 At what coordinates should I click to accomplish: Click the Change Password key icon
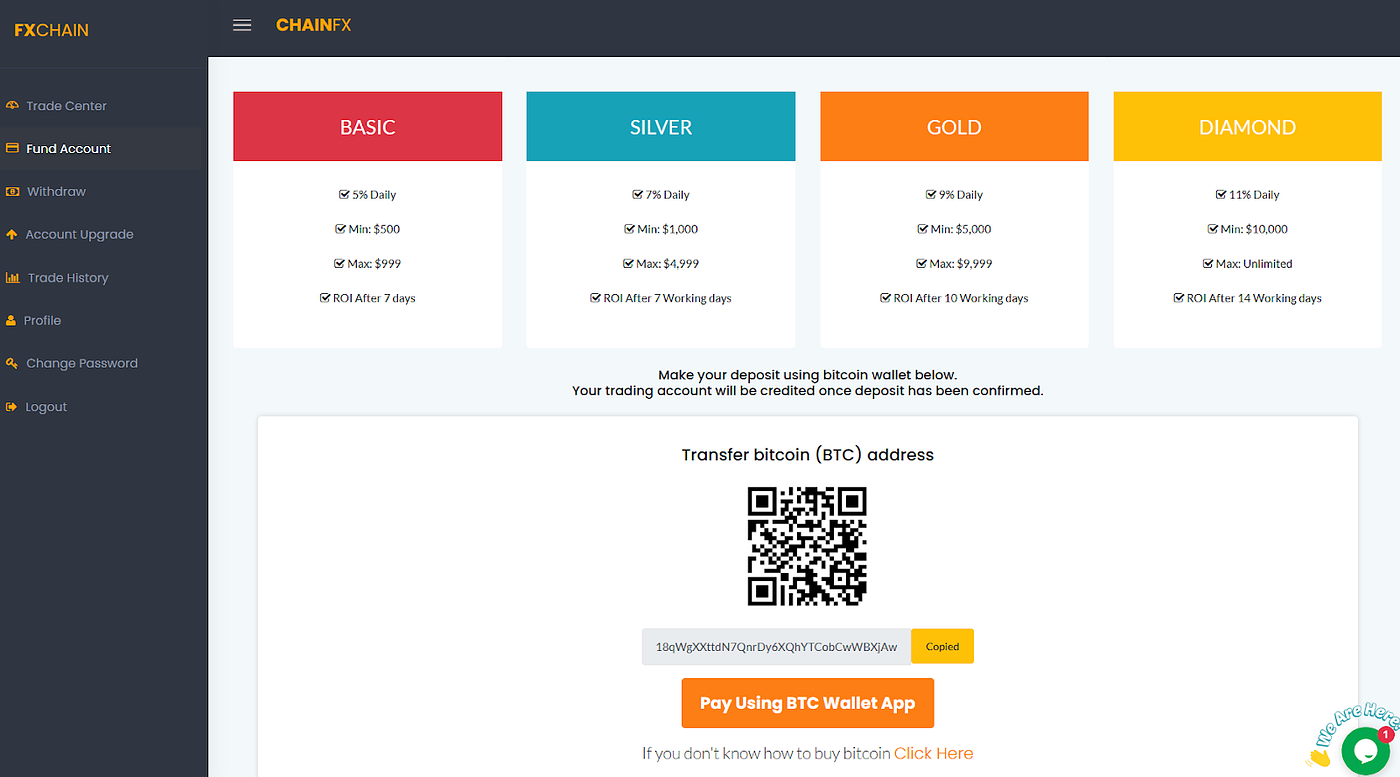pyautogui.click(x=12, y=363)
